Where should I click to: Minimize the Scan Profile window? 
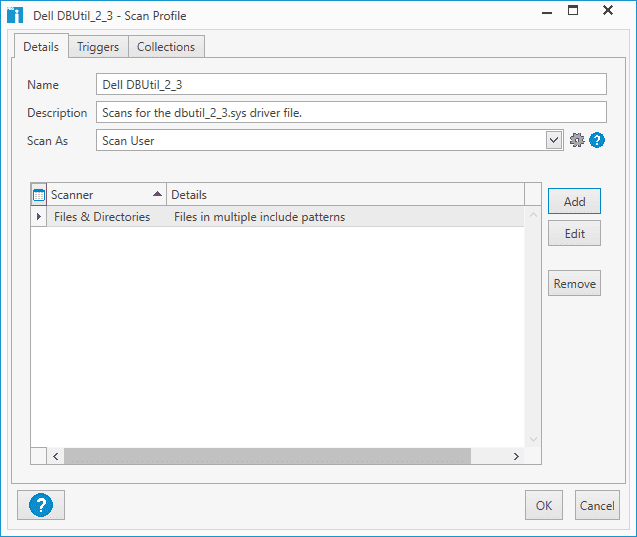(x=547, y=11)
